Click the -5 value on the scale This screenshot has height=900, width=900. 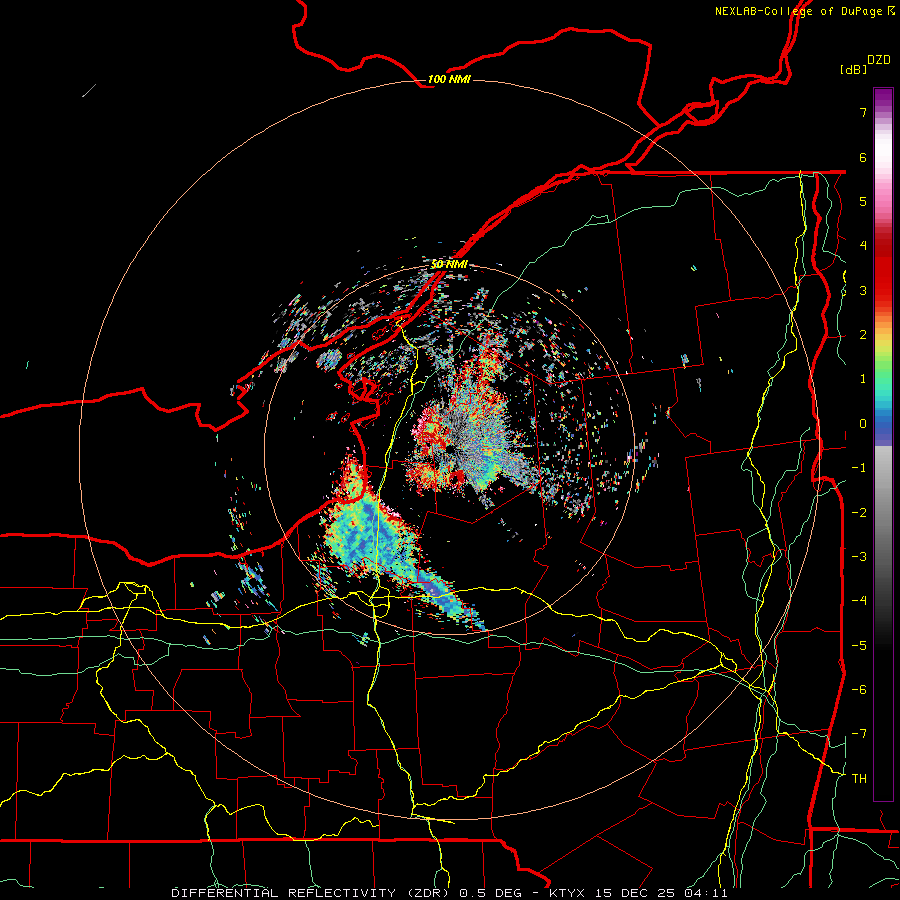coord(859,645)
